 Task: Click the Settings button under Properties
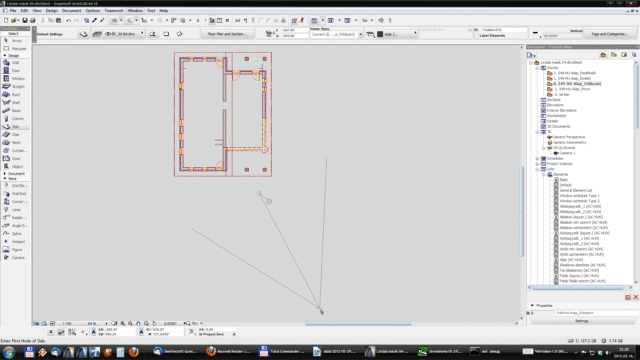tap(582, 321)
